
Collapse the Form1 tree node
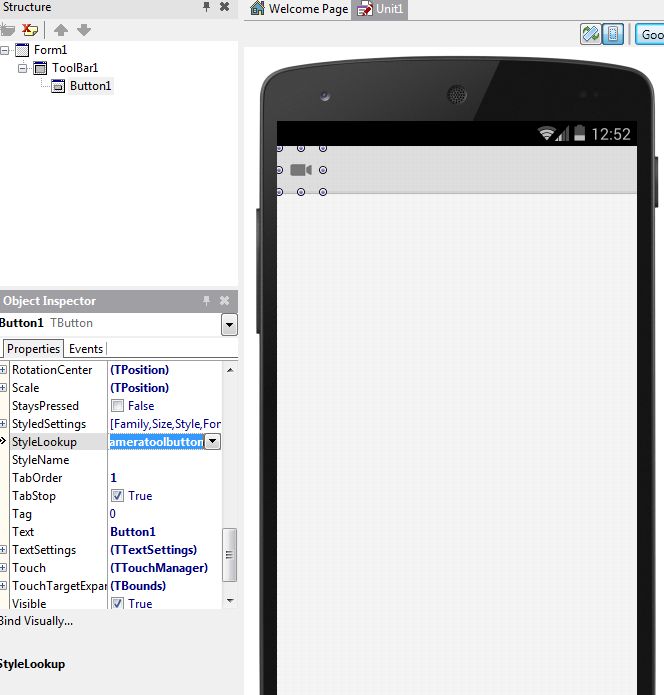pyautogui.click(x=4, y=51)
